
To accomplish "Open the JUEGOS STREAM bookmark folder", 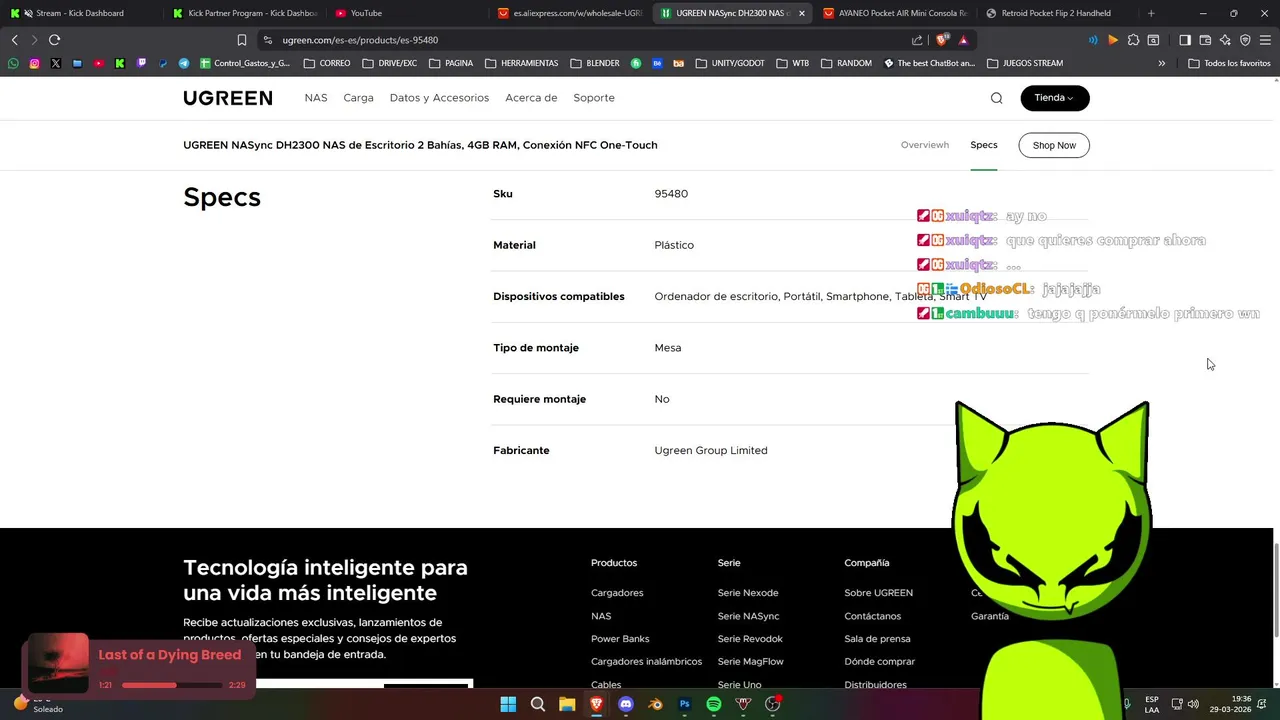I will point(1025,63).
